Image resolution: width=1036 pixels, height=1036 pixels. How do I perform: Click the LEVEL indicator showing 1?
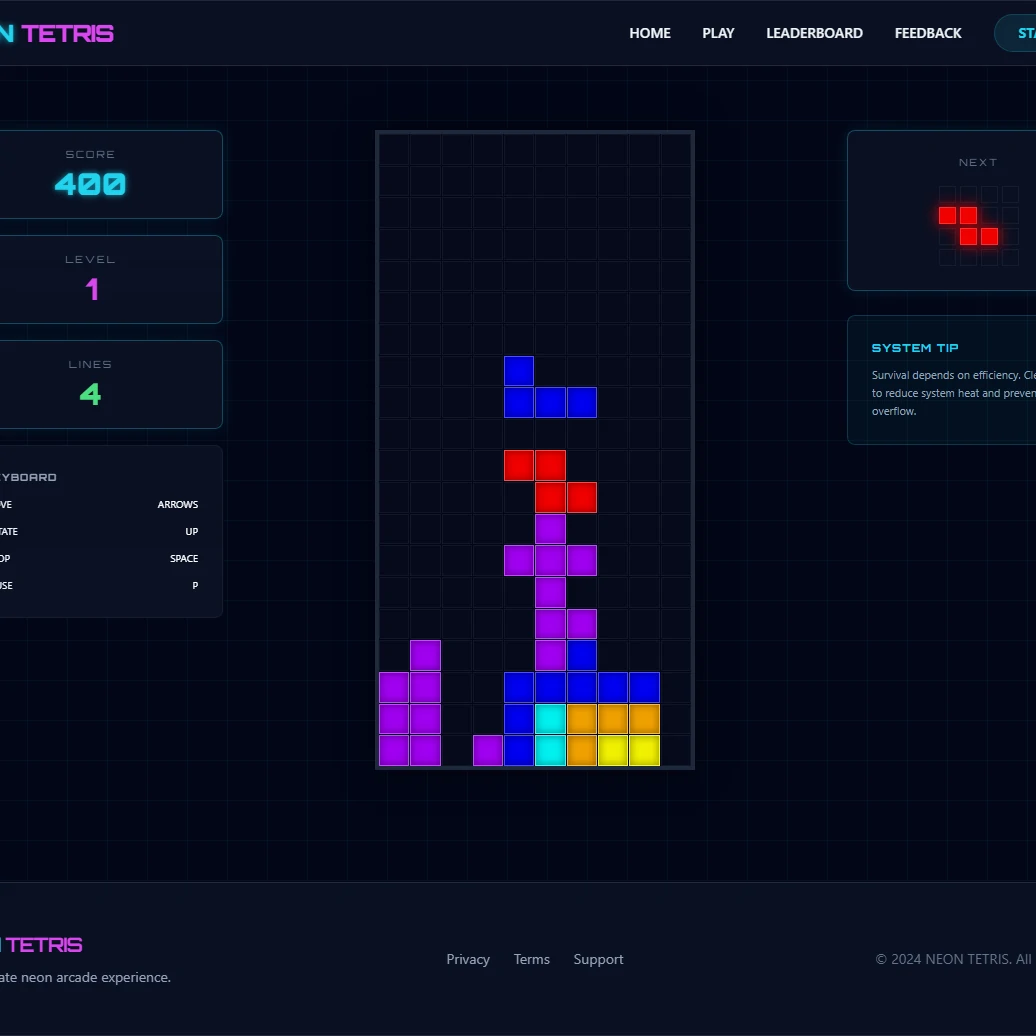click(90, 279)
